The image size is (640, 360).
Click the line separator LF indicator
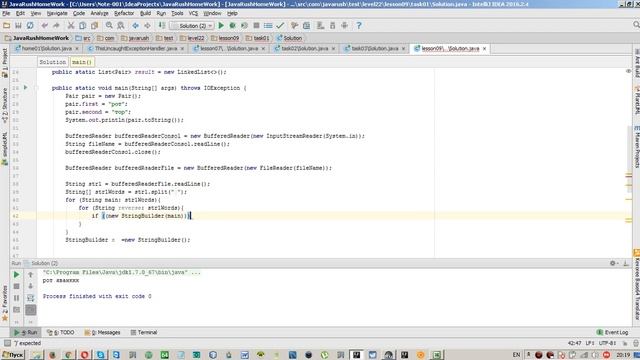[590, 343]
